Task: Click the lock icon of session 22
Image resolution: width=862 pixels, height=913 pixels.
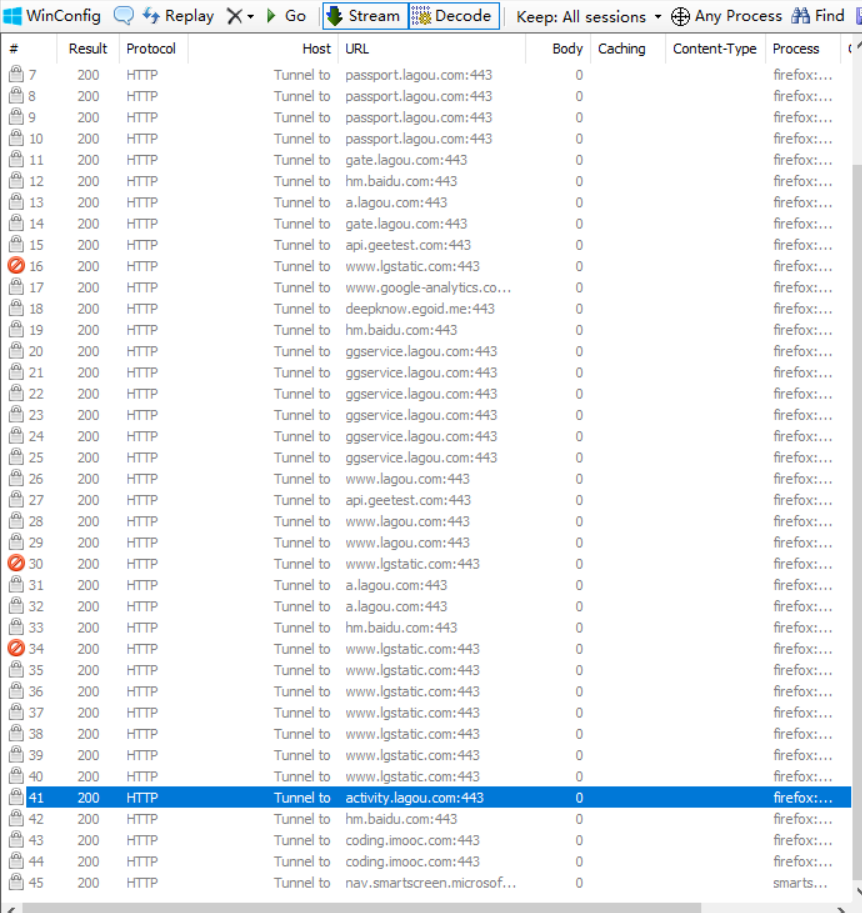Action: 16,393
